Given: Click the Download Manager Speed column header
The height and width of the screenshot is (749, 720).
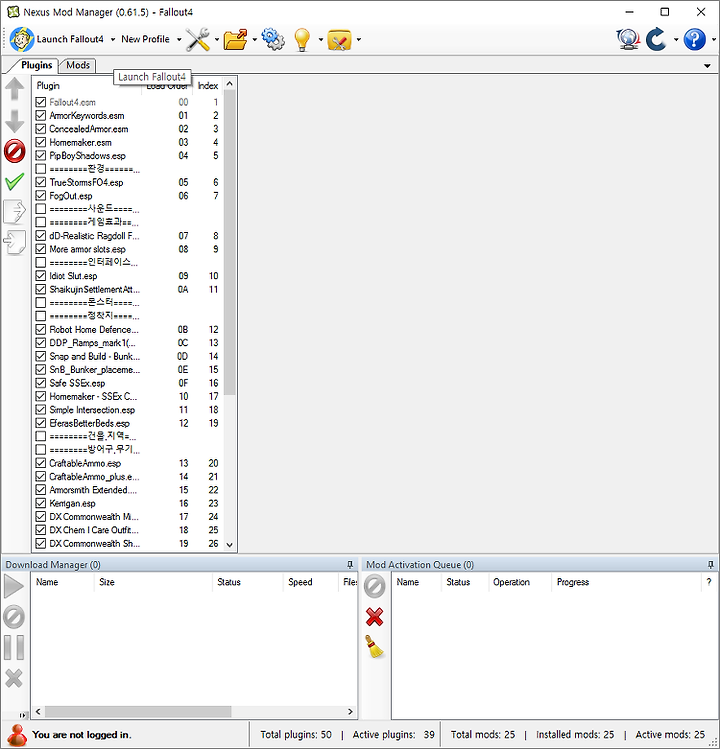Looking at the screenshot, I should point(311,582).
